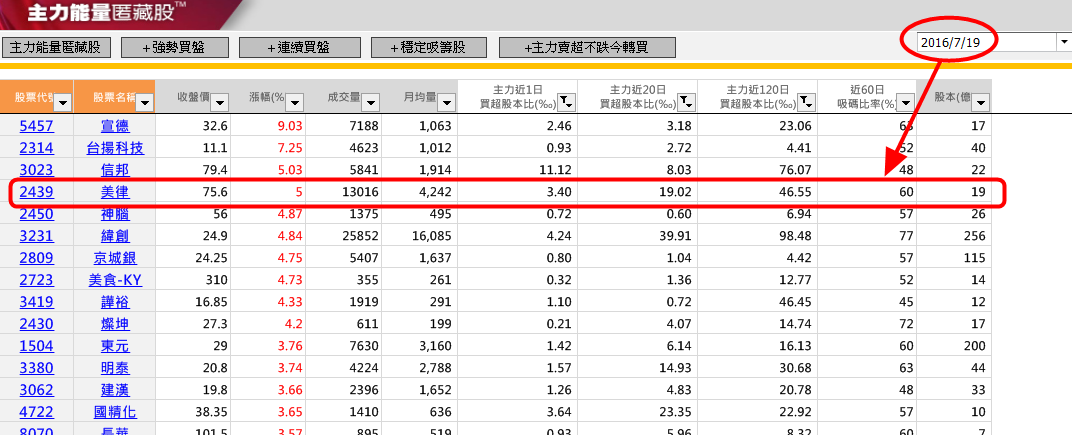Screen dimensions: 1072x435
Task: Open the 漲幅(%) column filter arrow
Action: (x=294, y=102)
